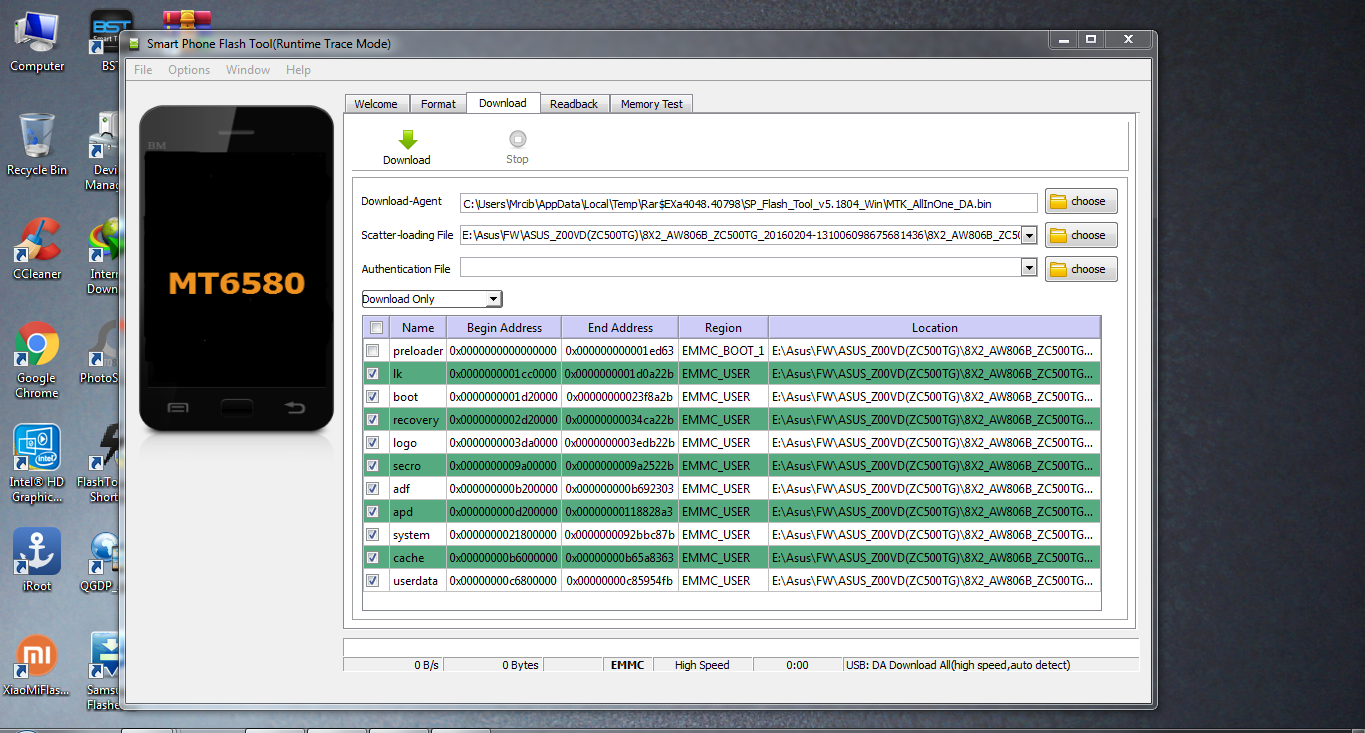The width and height of the screenshot is (1365, 733).
Task: Open XiaoMiFlash desktop shortcut
Action: [x=37, y=667]
